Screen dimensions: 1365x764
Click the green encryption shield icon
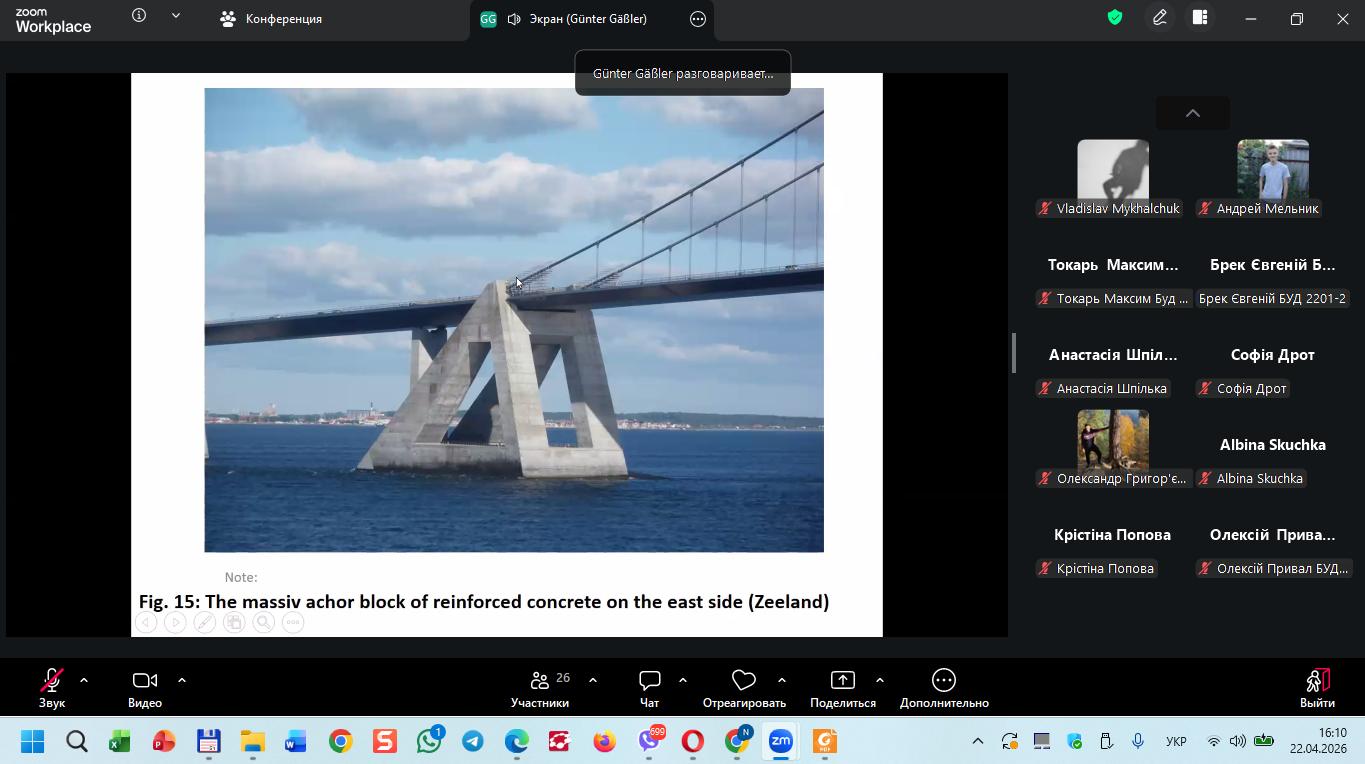coord(1114,18)
